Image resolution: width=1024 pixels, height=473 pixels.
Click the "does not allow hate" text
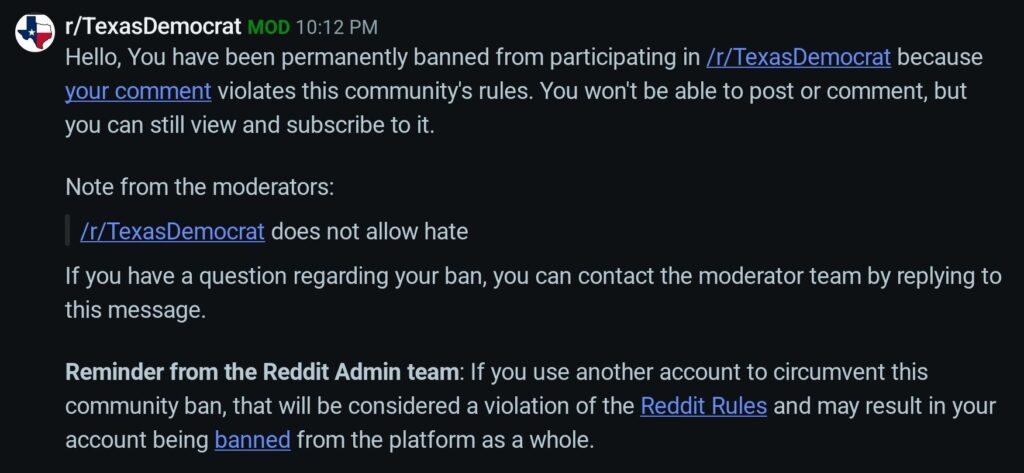tap(369, 231)
